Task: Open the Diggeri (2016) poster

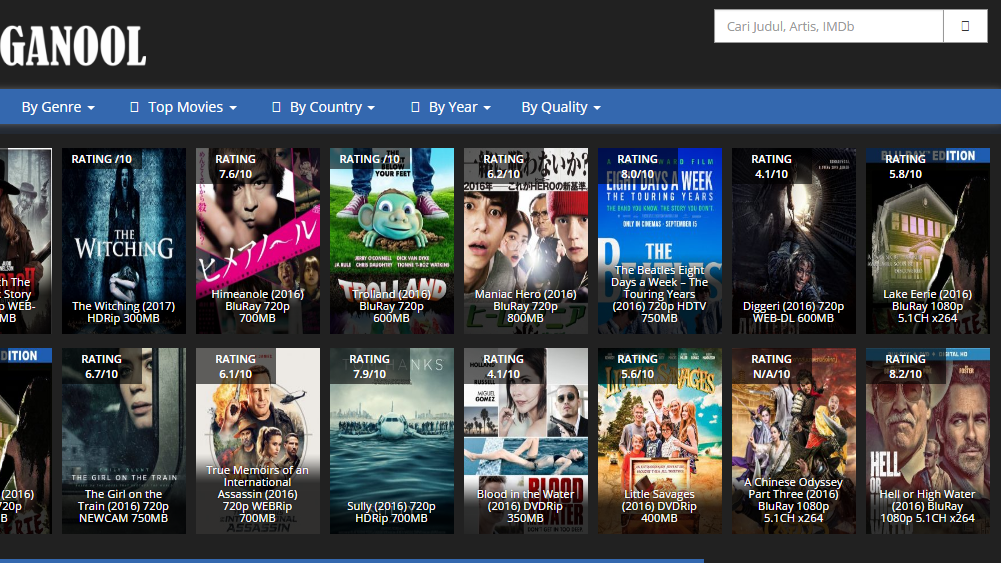Action: coord(794,241)
